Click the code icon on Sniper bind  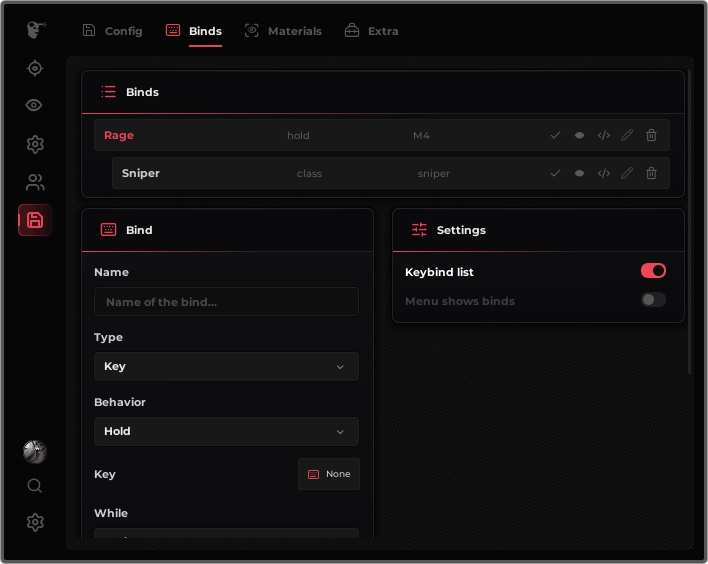point(604,173)
